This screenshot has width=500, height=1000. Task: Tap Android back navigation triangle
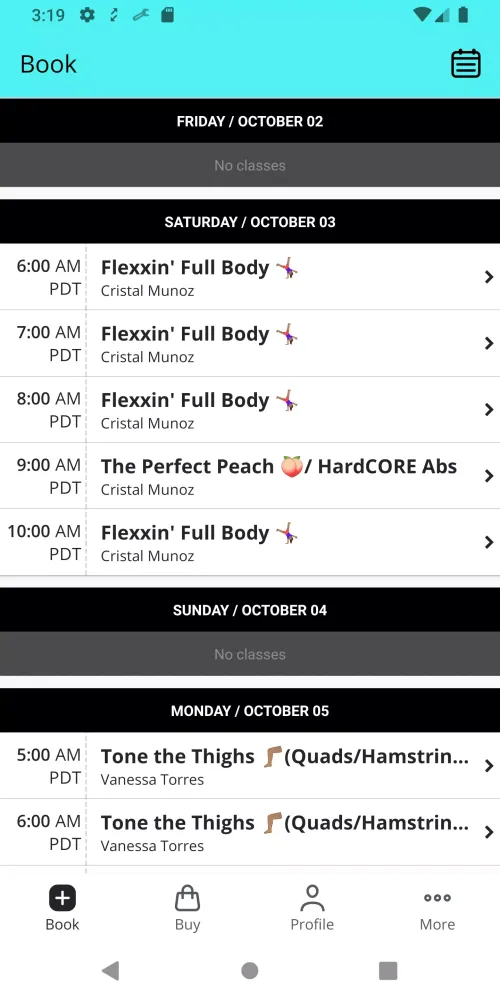111,971
